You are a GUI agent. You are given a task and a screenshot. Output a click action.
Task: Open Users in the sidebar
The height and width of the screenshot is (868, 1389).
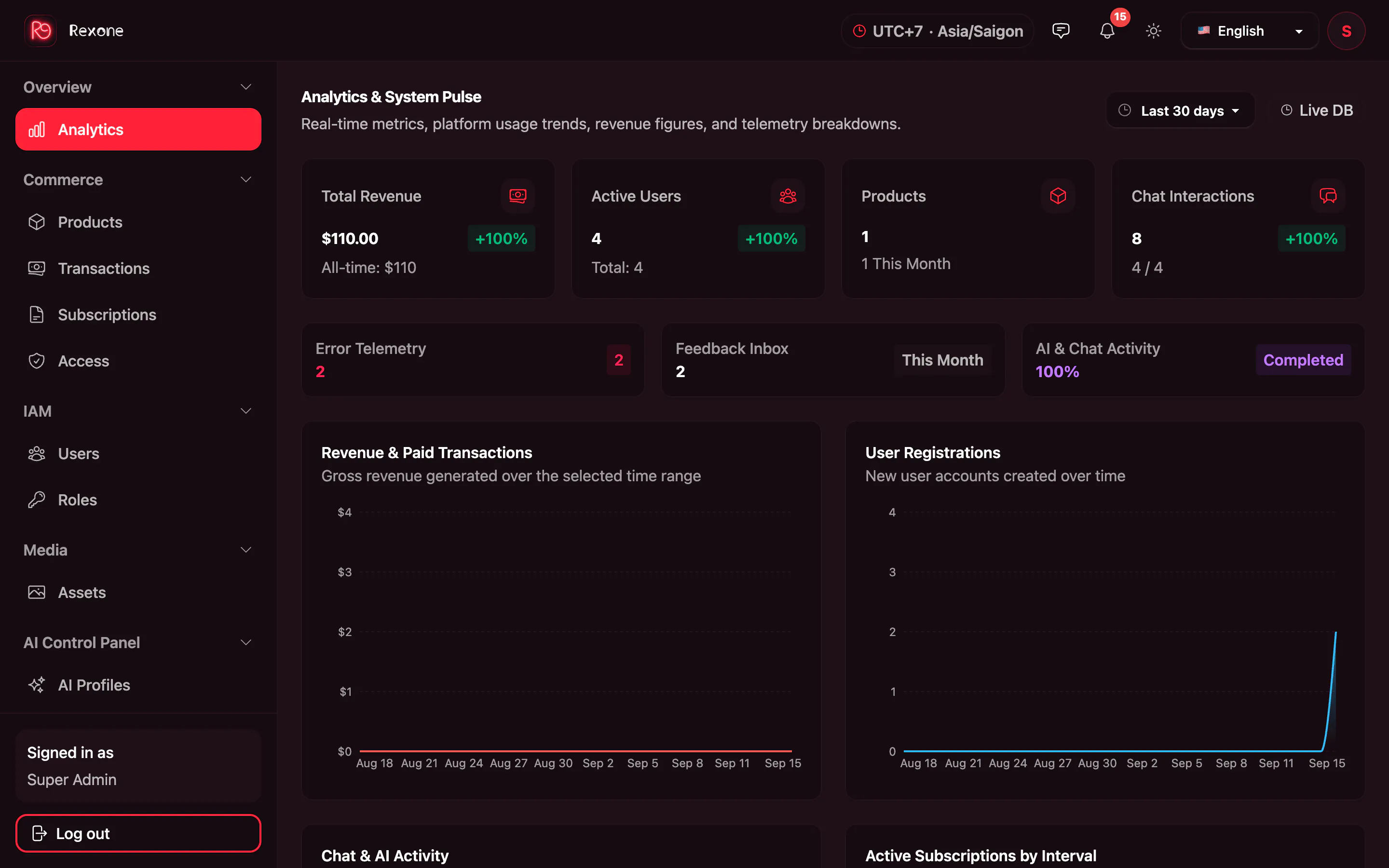tap(138, 453)
